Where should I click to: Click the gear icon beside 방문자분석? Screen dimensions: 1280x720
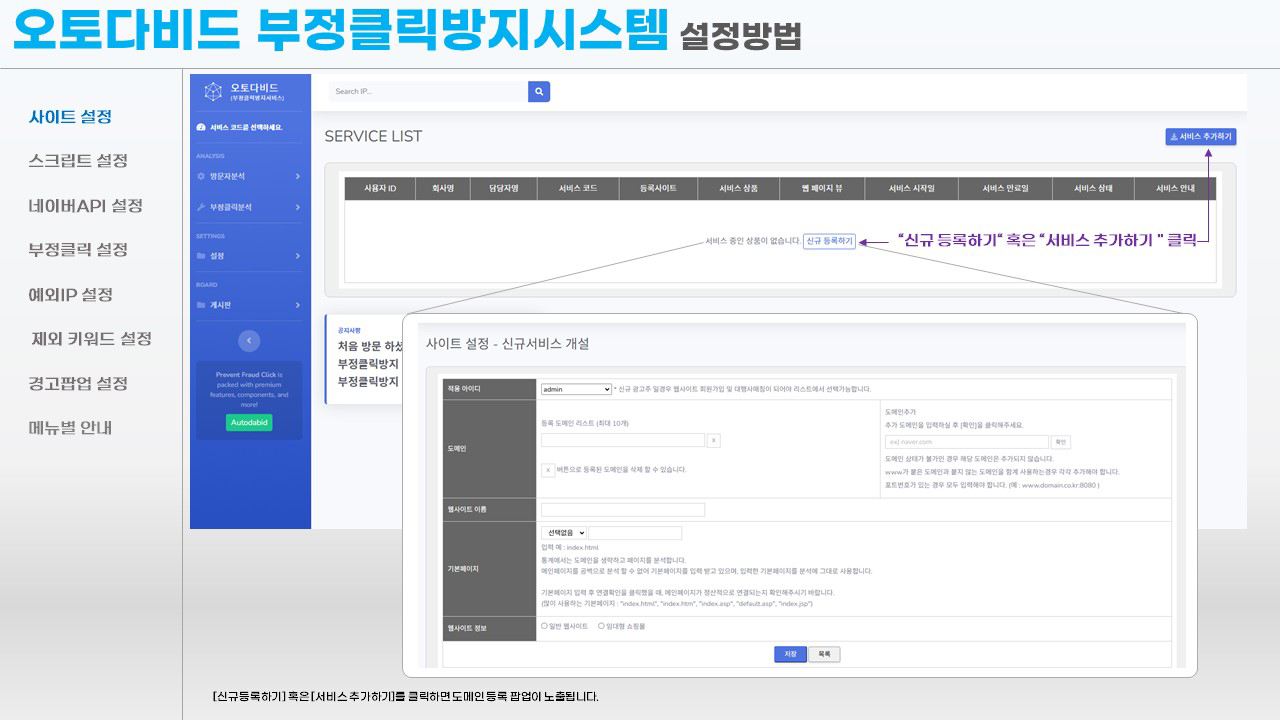coord(201,176)
